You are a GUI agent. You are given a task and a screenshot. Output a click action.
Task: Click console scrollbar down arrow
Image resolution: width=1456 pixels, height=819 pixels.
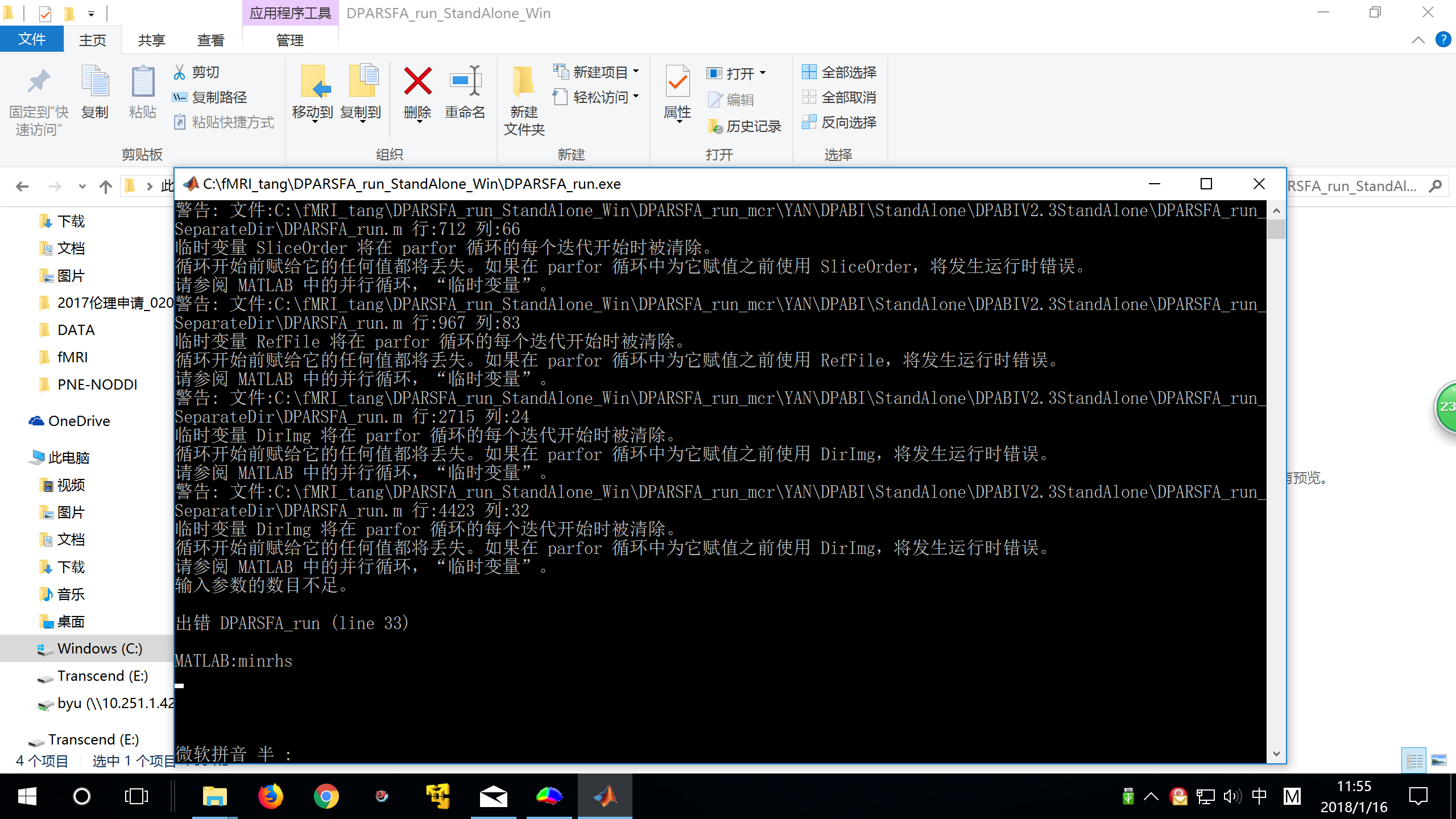click(x=1276, y=754)
